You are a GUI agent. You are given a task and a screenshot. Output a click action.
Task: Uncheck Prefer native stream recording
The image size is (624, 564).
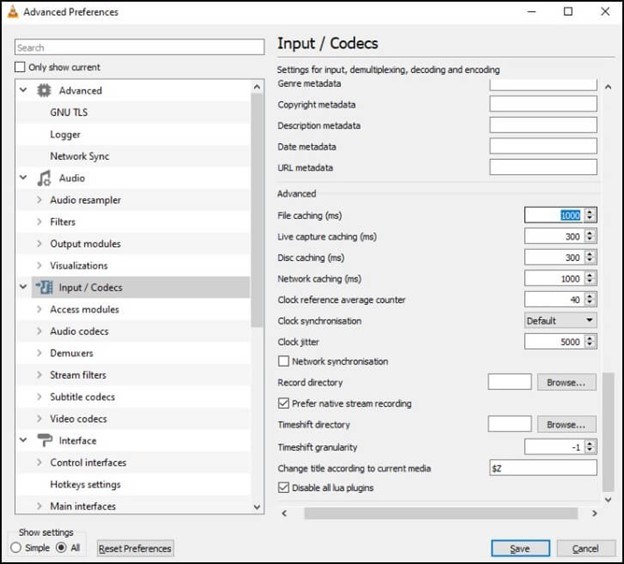click(x=284, y=404)
